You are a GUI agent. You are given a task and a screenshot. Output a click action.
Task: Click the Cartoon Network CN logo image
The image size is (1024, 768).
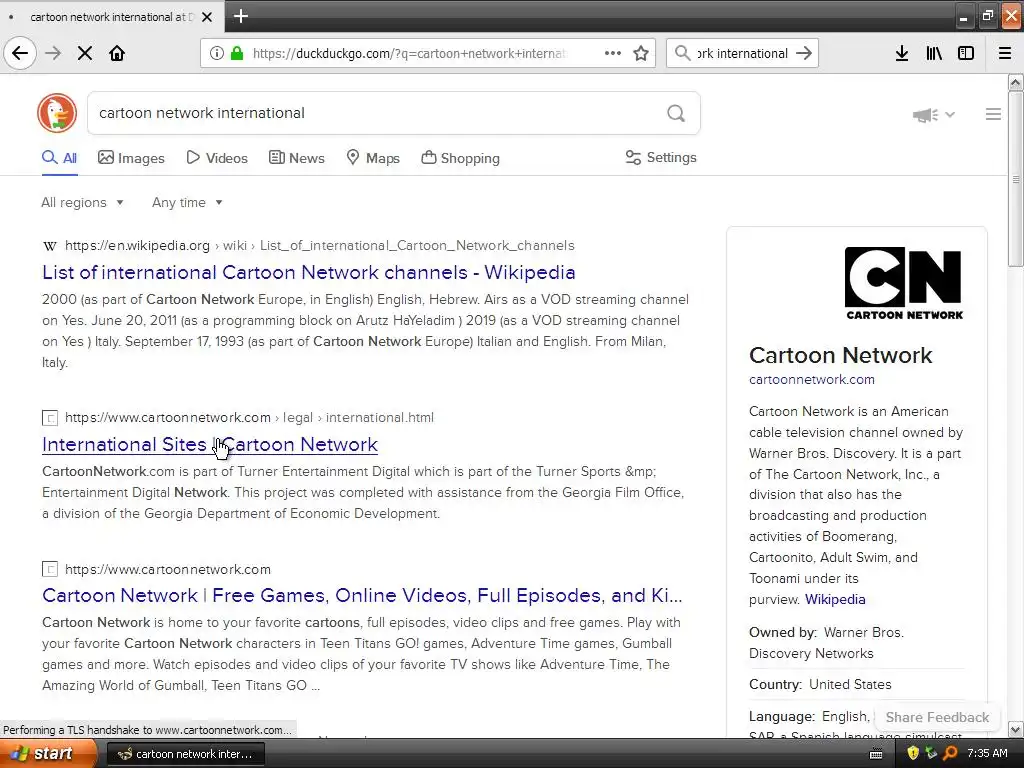[904, 283]
